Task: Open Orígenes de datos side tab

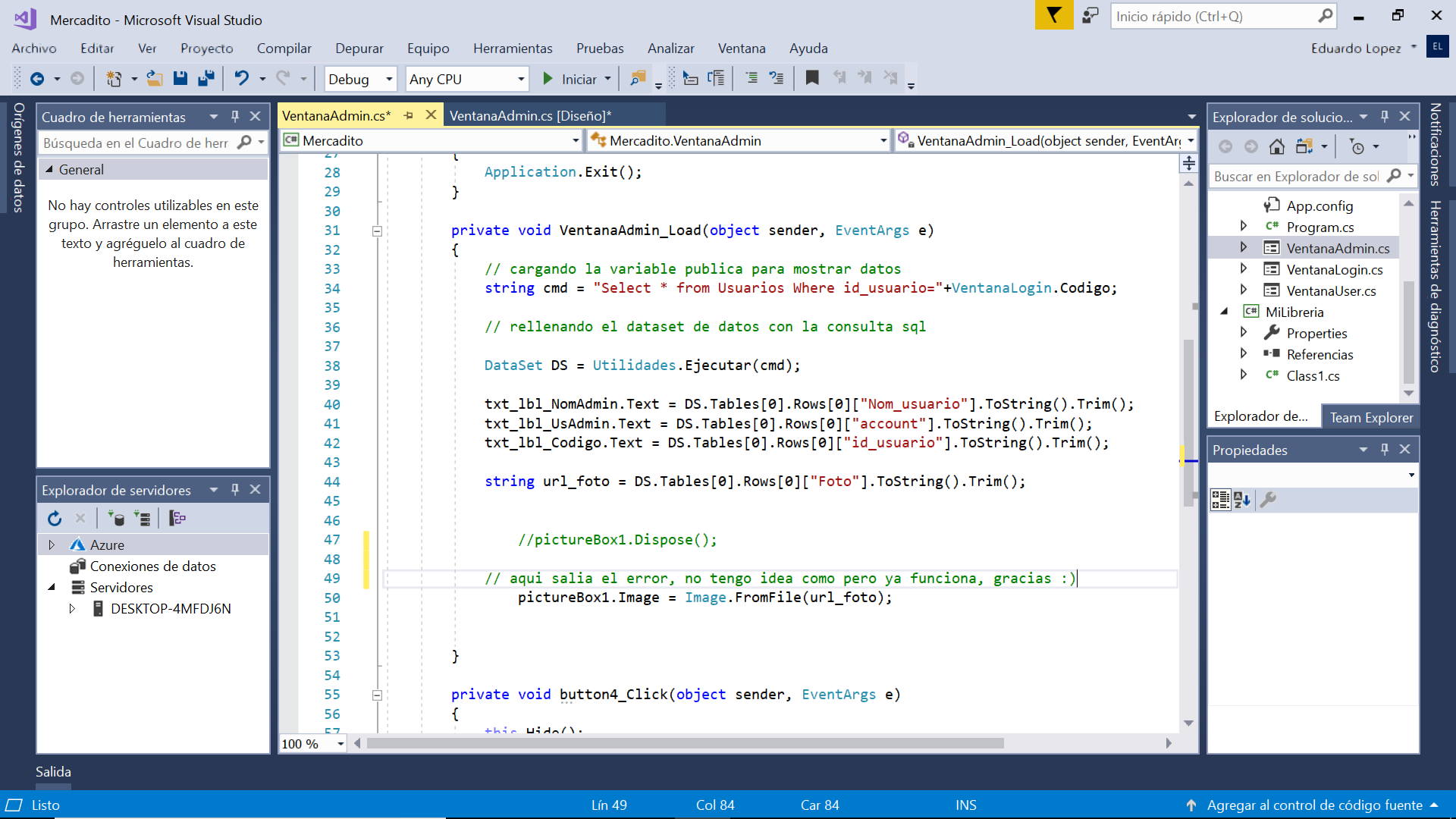Action: pyautogui.click(x=18, y=157)
